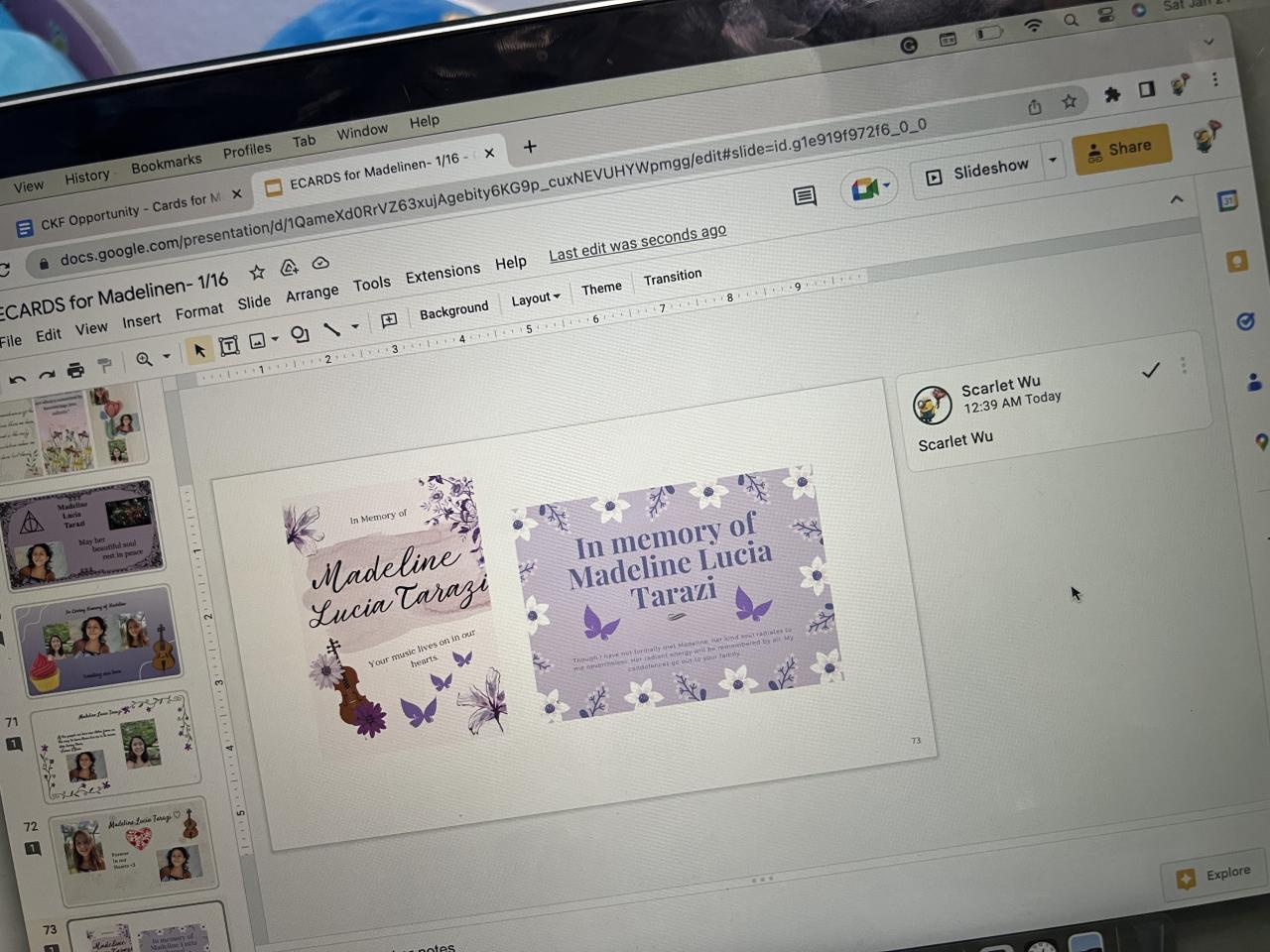Image resolution: width=1270 pixels, height=952 pixels.
Task: Open the line type dropdown arrow
Action: click(355, 326)
